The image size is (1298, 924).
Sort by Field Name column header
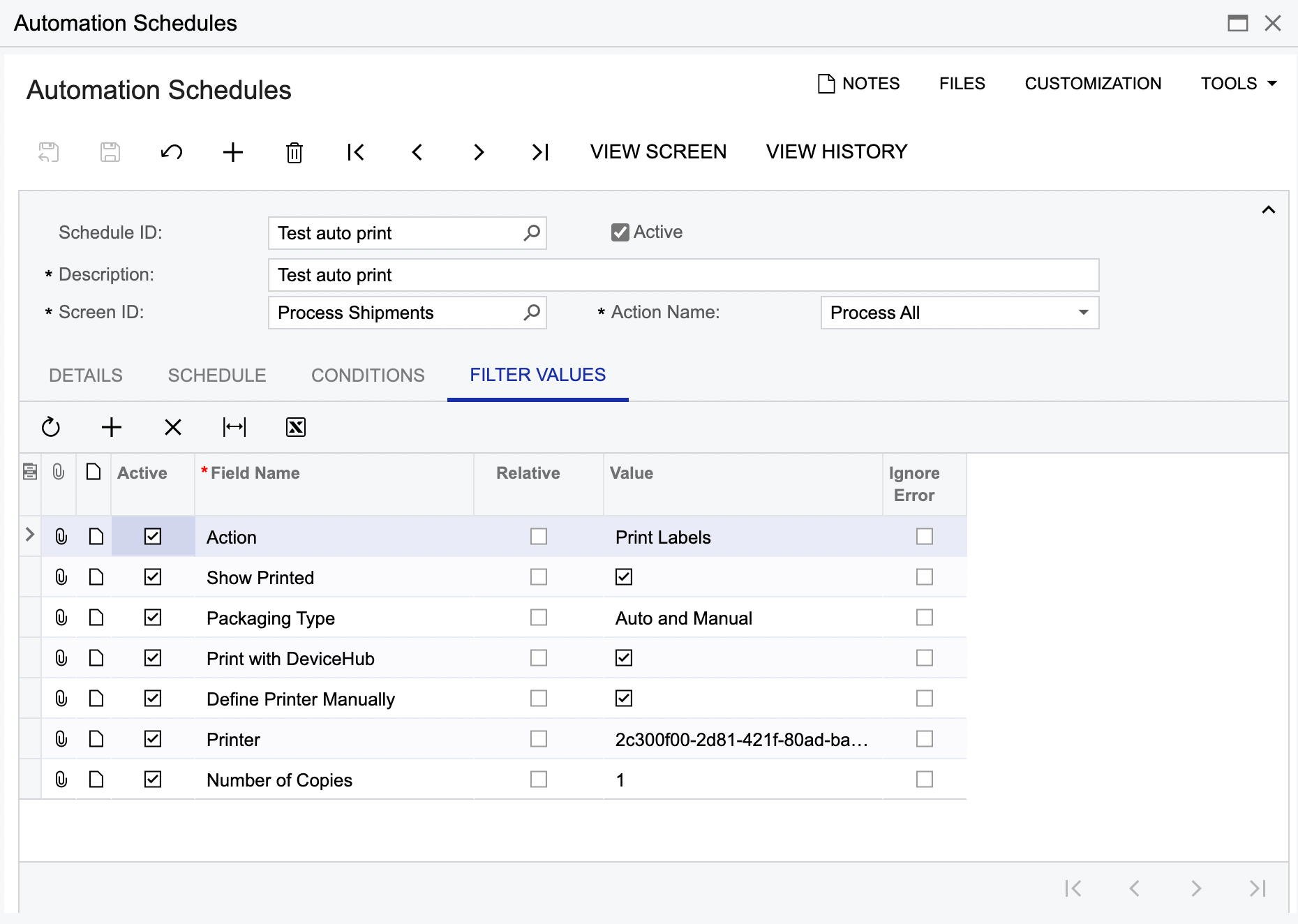pos(334,484)
